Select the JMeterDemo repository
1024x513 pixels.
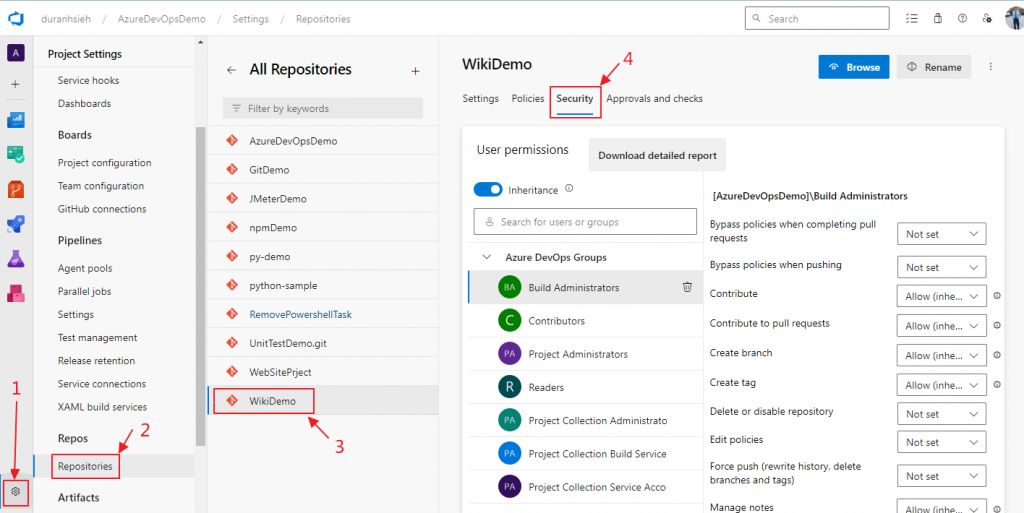point(323,198)
